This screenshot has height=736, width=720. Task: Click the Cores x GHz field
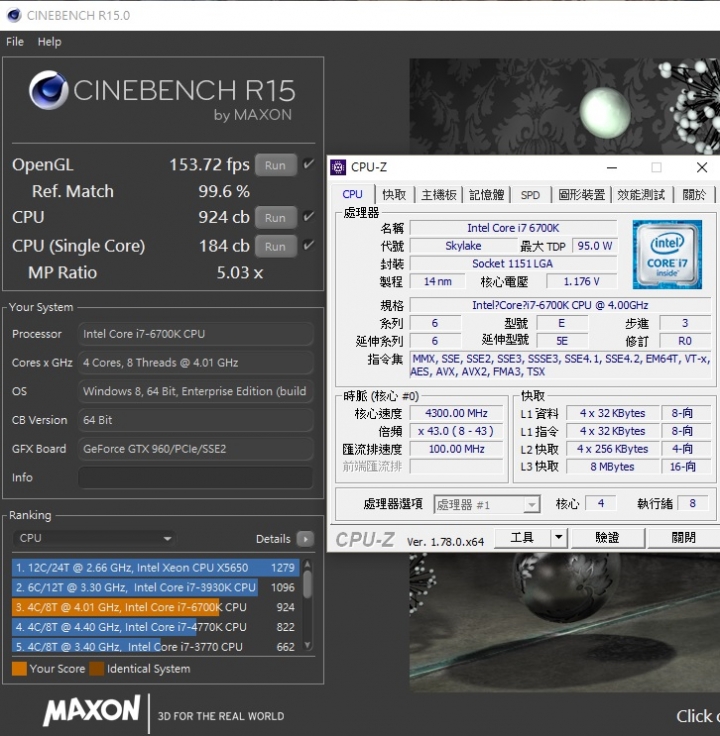tap(195, 363)
